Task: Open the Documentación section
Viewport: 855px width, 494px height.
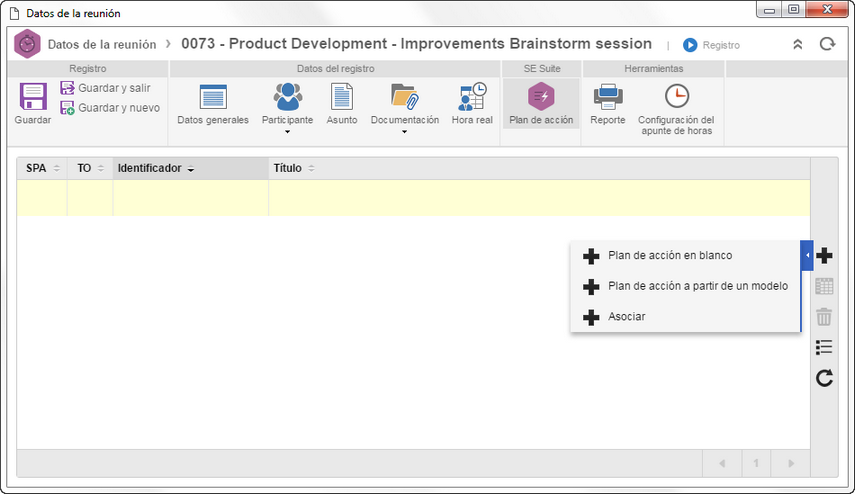Action: point(405,105)
